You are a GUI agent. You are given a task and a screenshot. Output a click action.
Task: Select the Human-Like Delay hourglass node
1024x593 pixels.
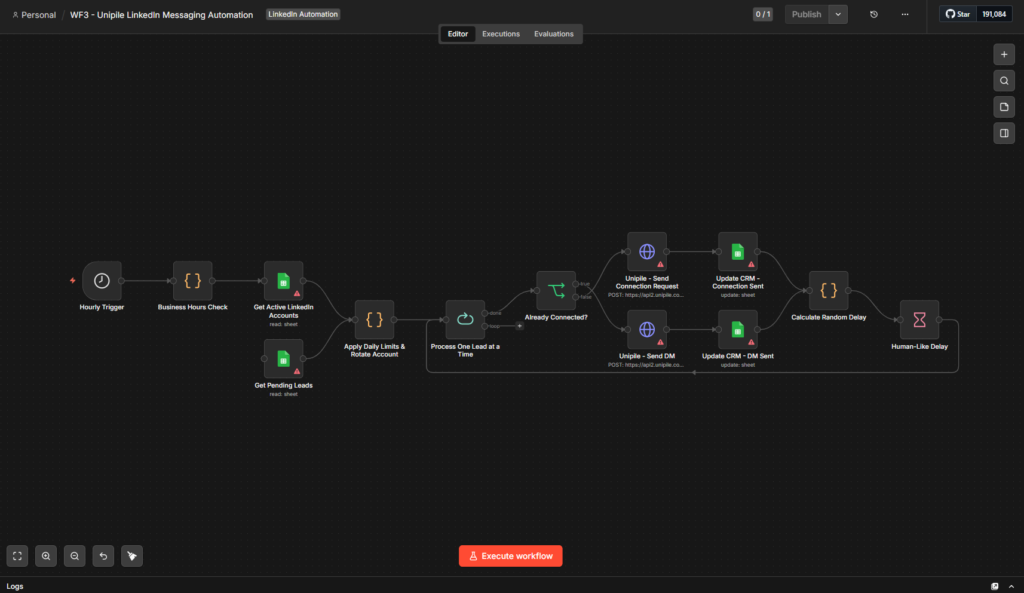pyautogui.click(x=919, y=319)
